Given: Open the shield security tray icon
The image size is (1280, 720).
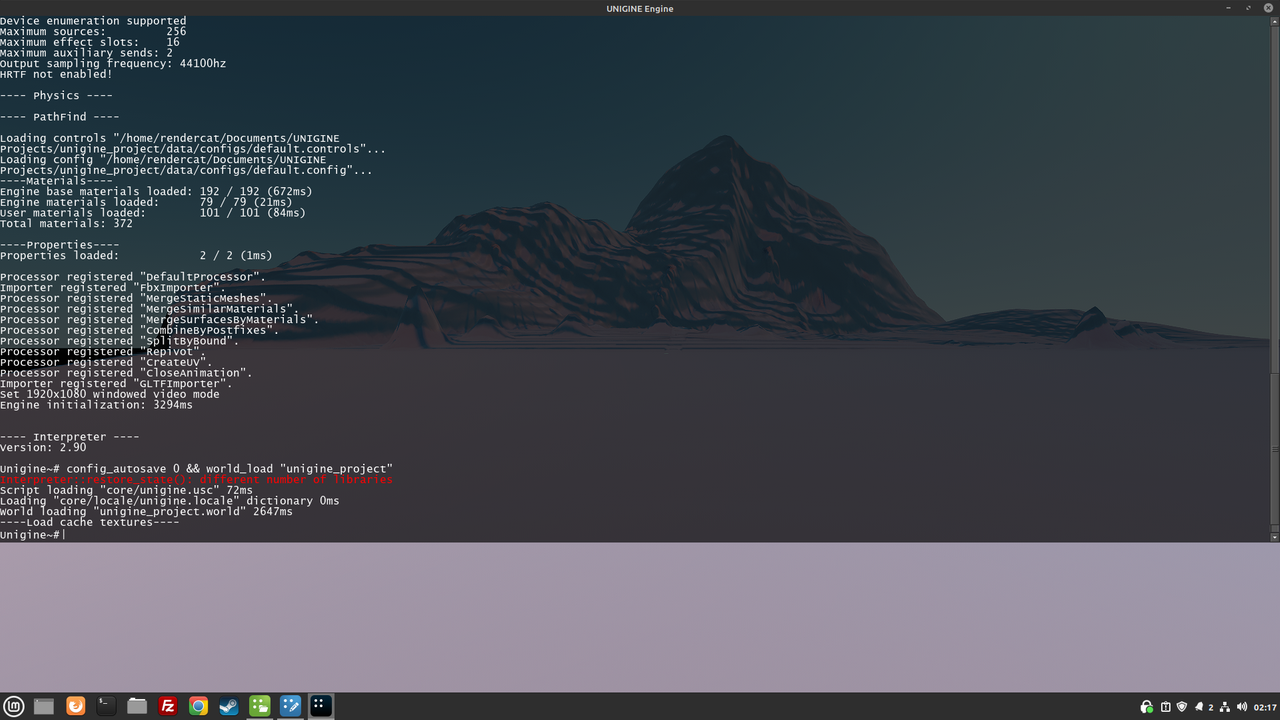Looking at the screenshot, I should [x=1183, y=707].
